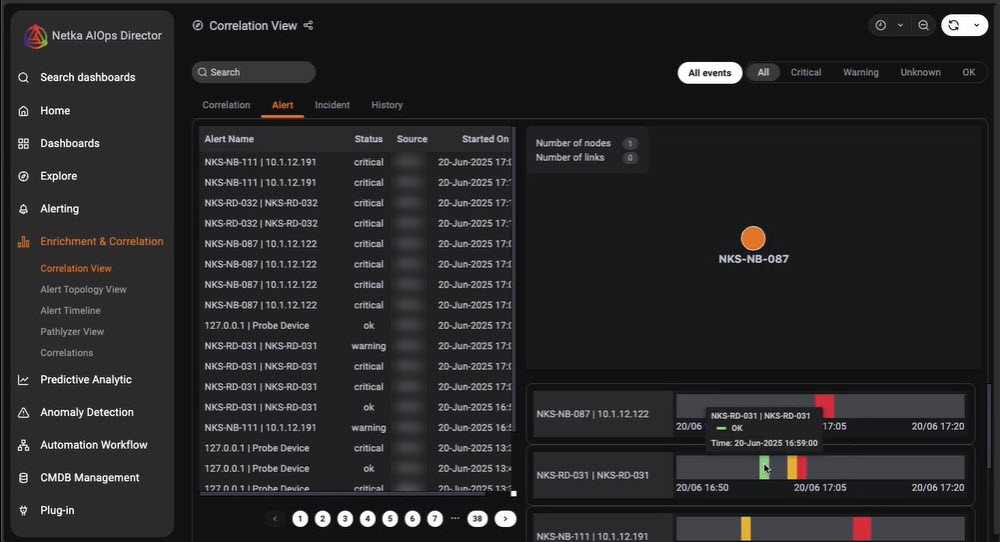Click the Anomaly Detection warning-triangle icon

pos(24,413)
